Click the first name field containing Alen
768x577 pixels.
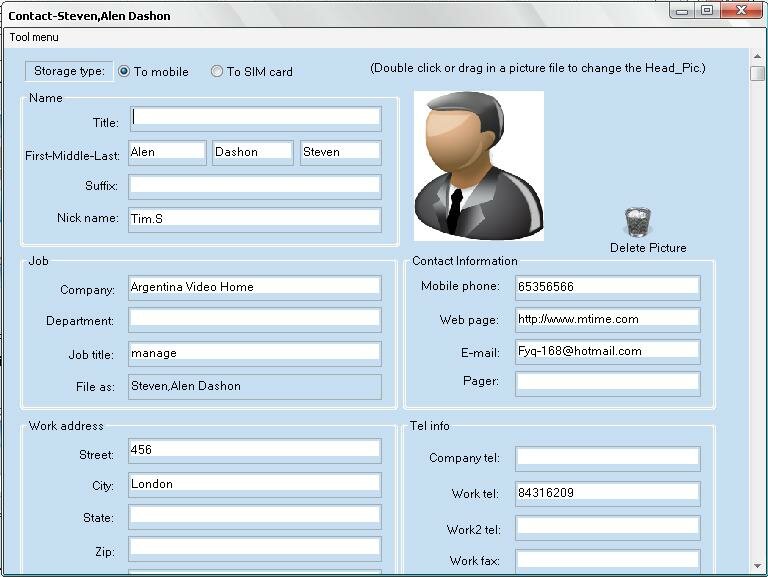tap(167, 153)
